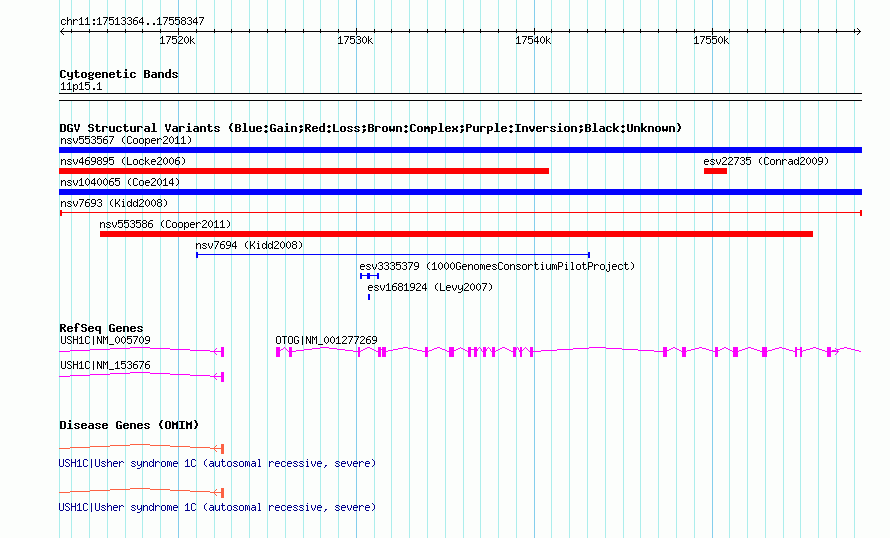Select the upper orange OMIM USH1C glyph
Screen dimensions: 890x538
(142, 448)
